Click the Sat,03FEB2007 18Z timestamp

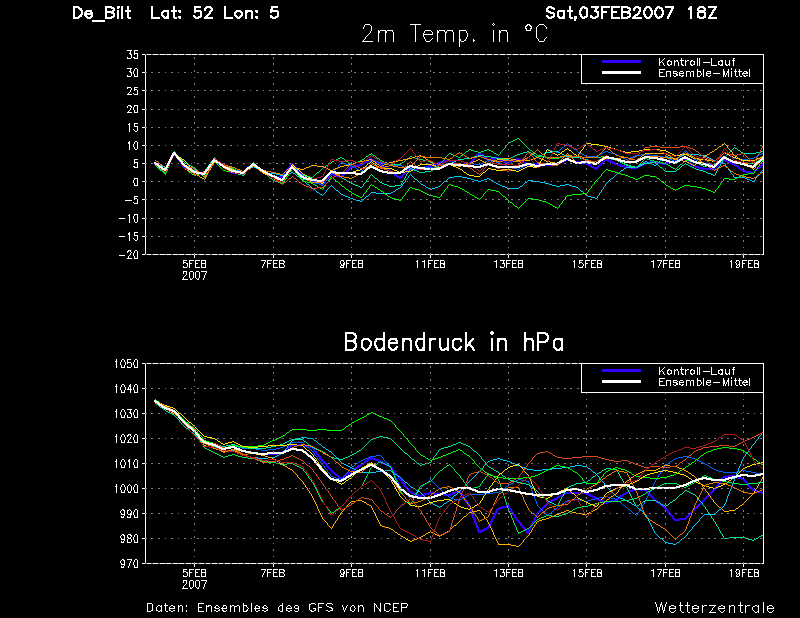[631, 13]
